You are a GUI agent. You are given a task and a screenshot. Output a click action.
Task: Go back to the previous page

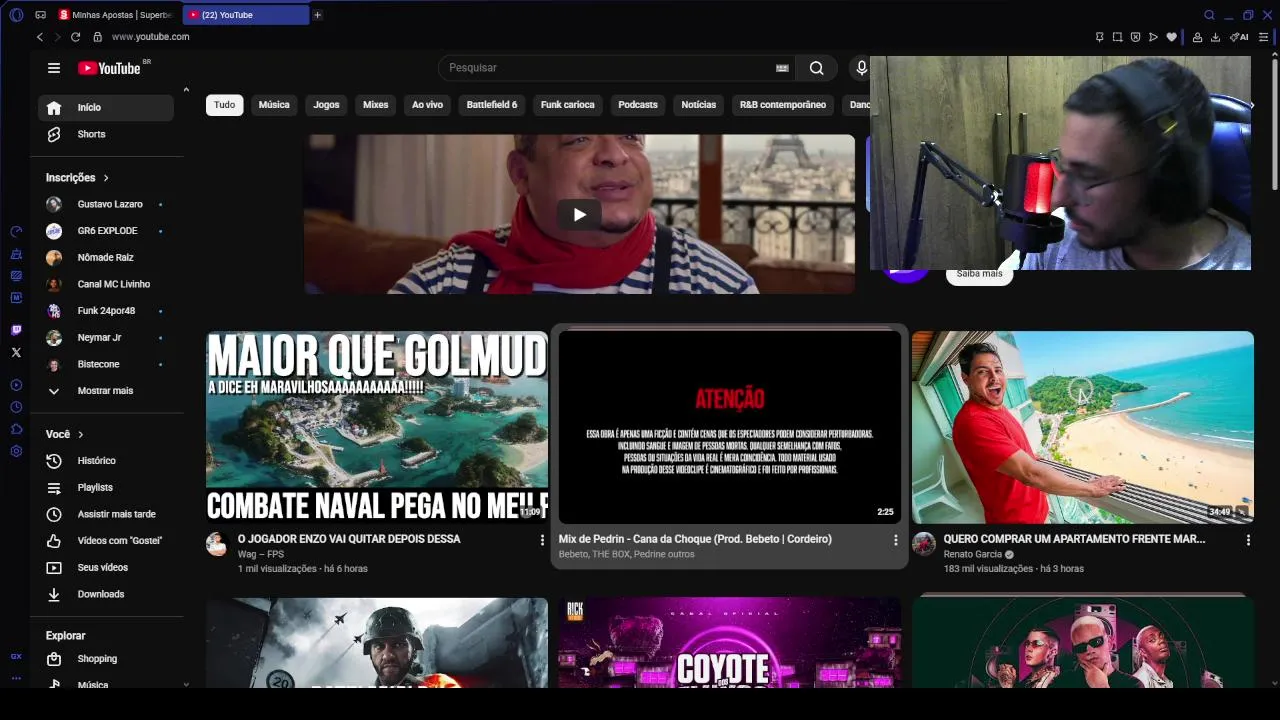[40, 37]
